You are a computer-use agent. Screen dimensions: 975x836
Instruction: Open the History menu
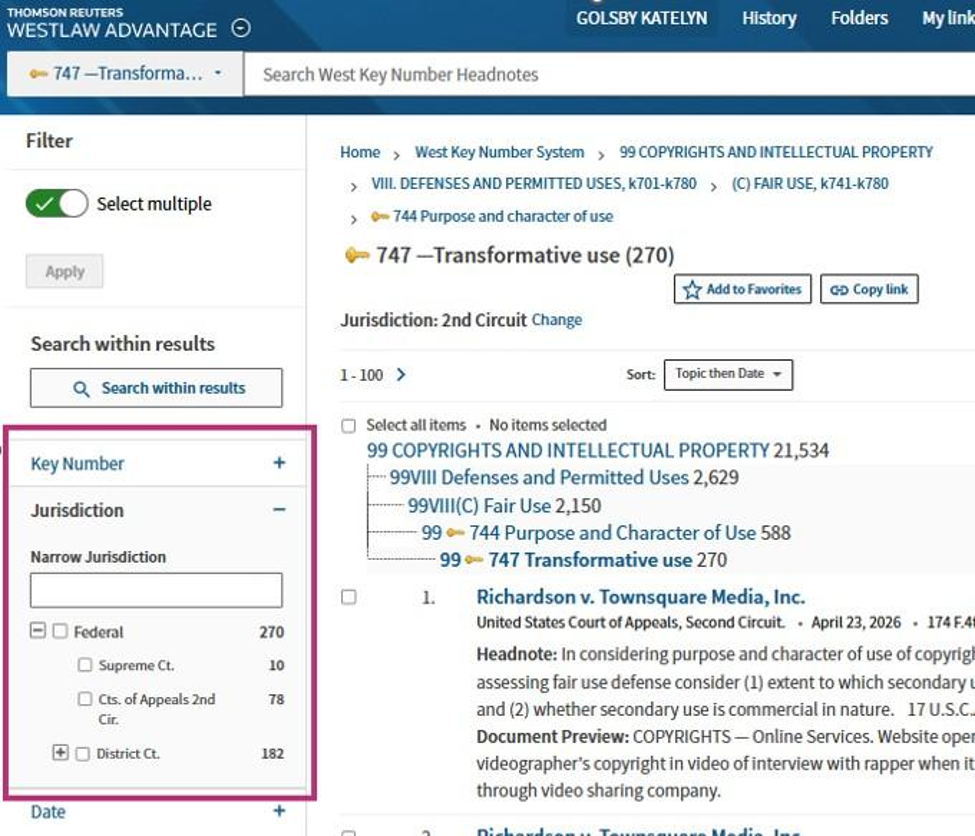[769, 19]
